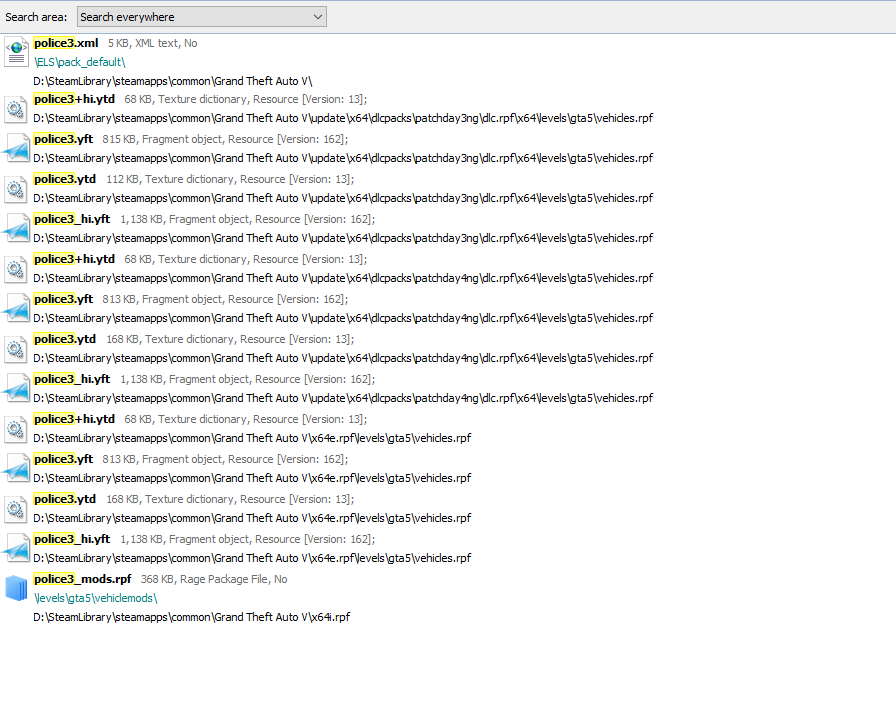Select the police3_mods.rpf file name
This screenshot has height=725, width=896.
click(83, 579)
